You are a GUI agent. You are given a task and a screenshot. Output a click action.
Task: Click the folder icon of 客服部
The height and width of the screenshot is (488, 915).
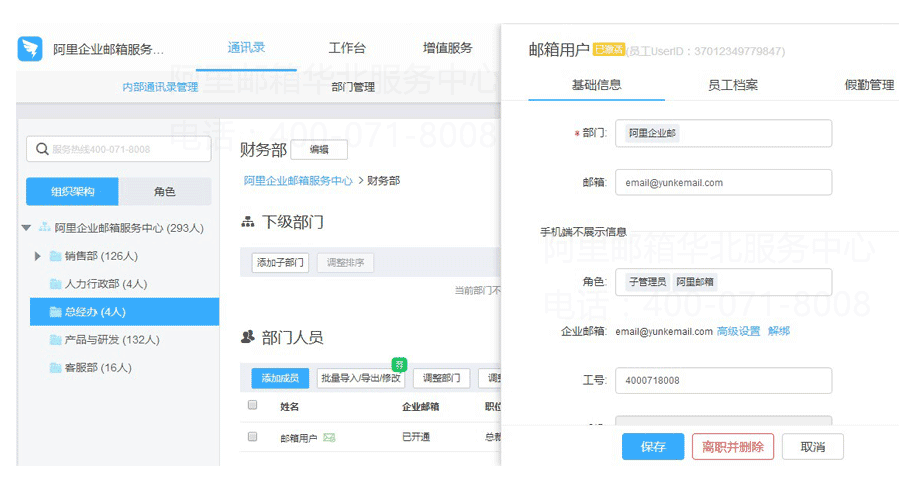pos(55,368)
